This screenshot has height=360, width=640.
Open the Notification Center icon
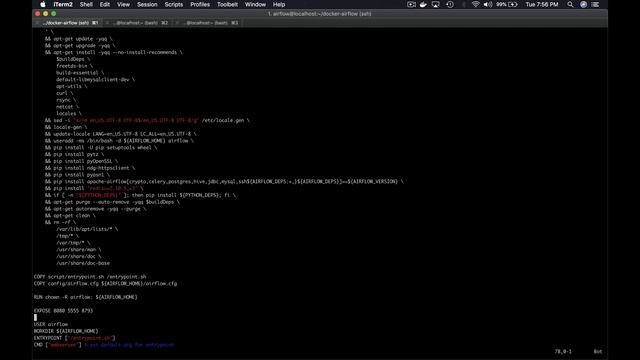pyautogui.click(x=596, y=4)
